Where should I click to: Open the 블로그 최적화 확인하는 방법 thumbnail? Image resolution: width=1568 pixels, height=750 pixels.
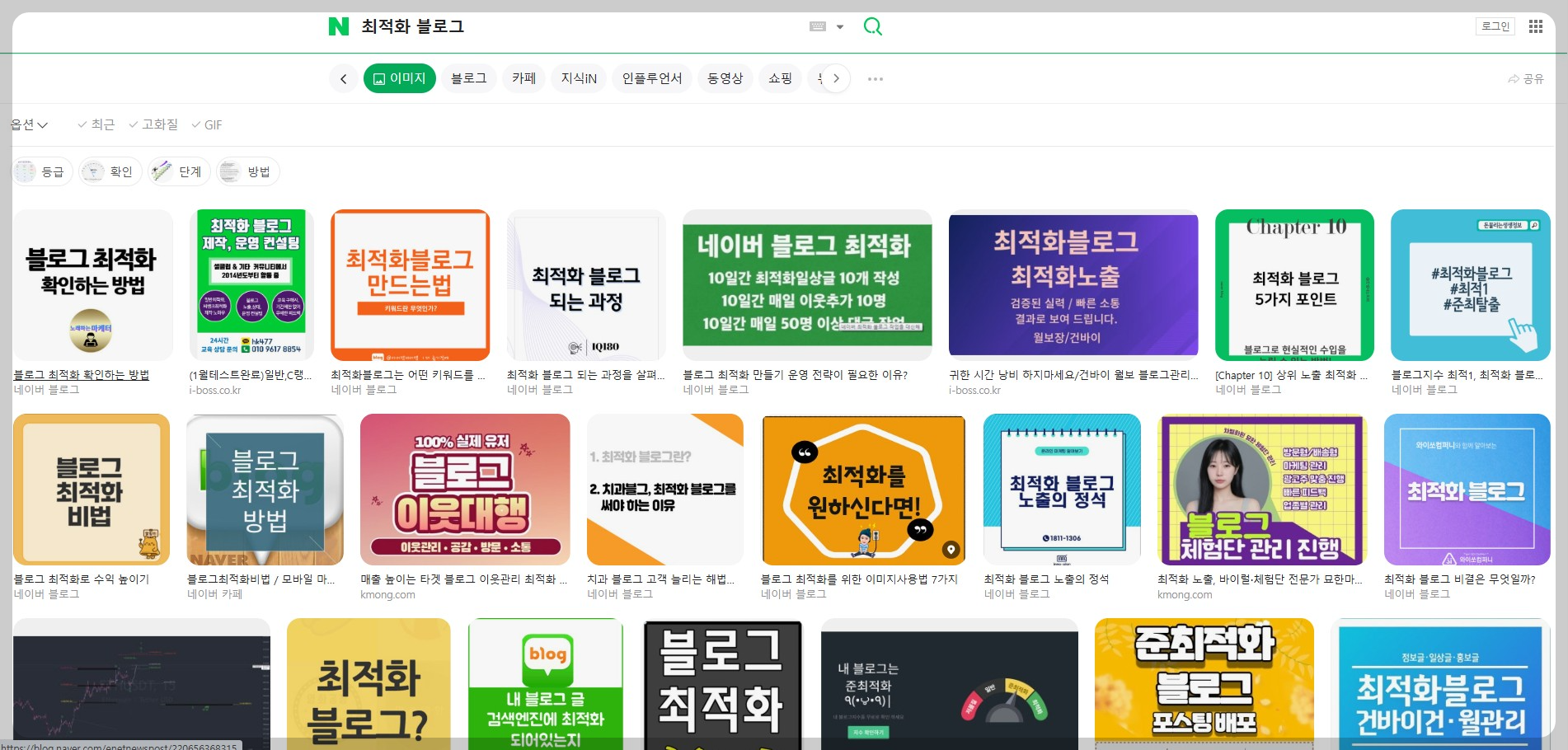(x=93, y=285)
